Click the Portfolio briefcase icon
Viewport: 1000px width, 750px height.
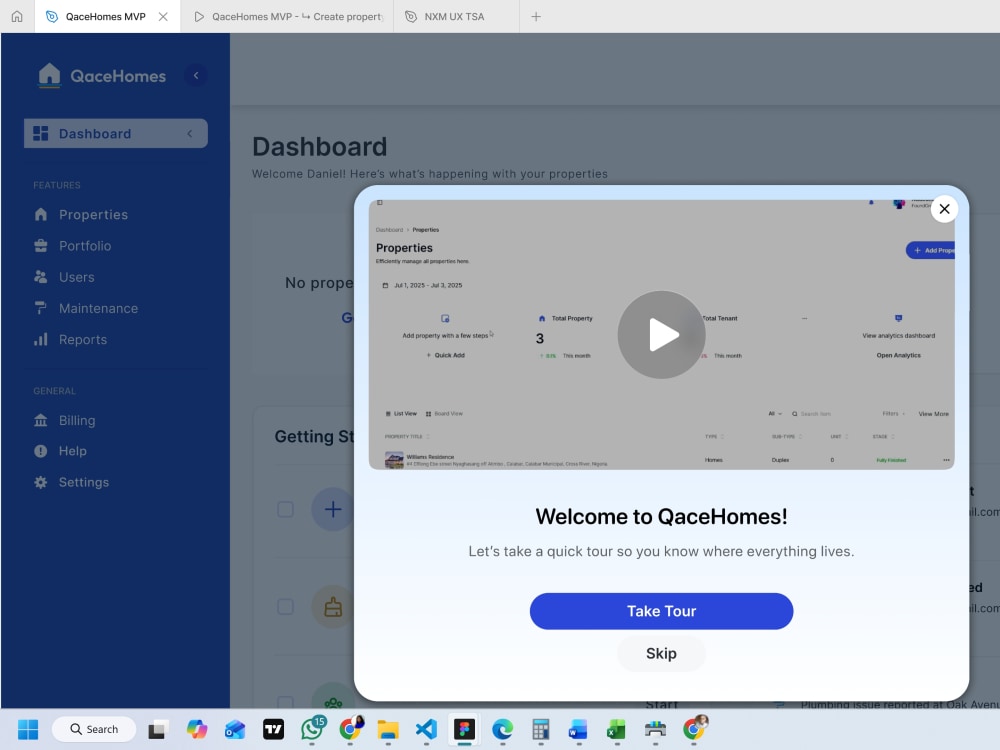tap(41, 246)
